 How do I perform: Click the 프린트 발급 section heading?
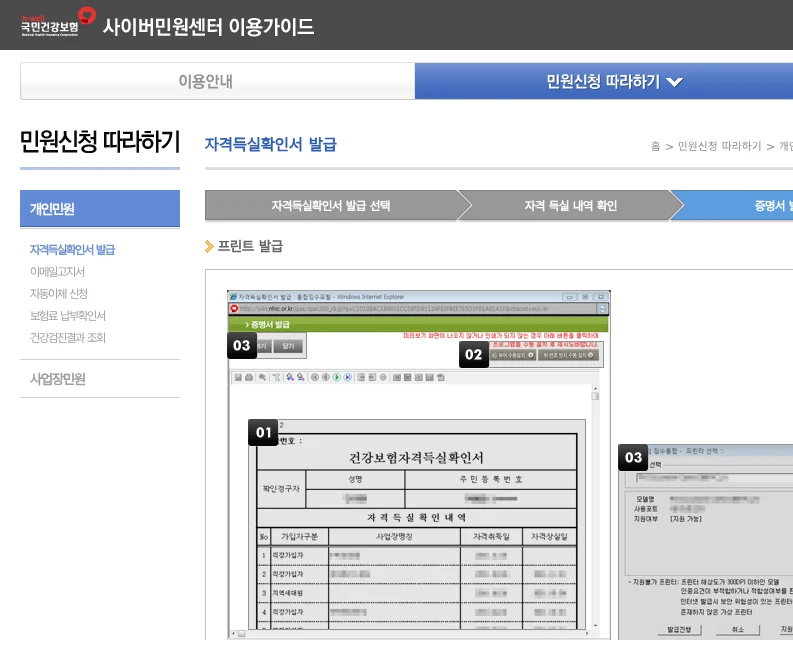(250, 246)
